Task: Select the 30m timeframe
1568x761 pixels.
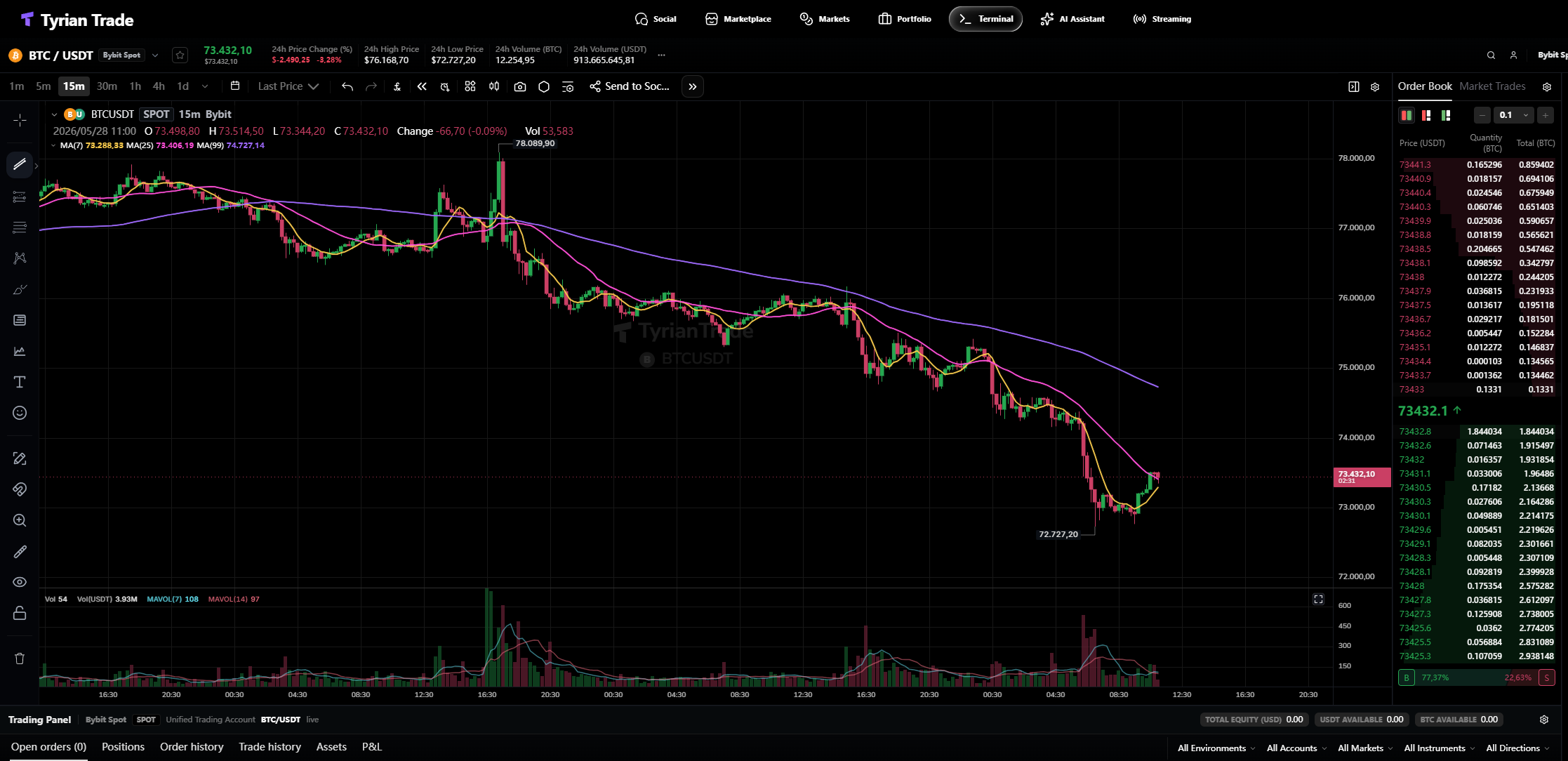Action: (107, 86)
